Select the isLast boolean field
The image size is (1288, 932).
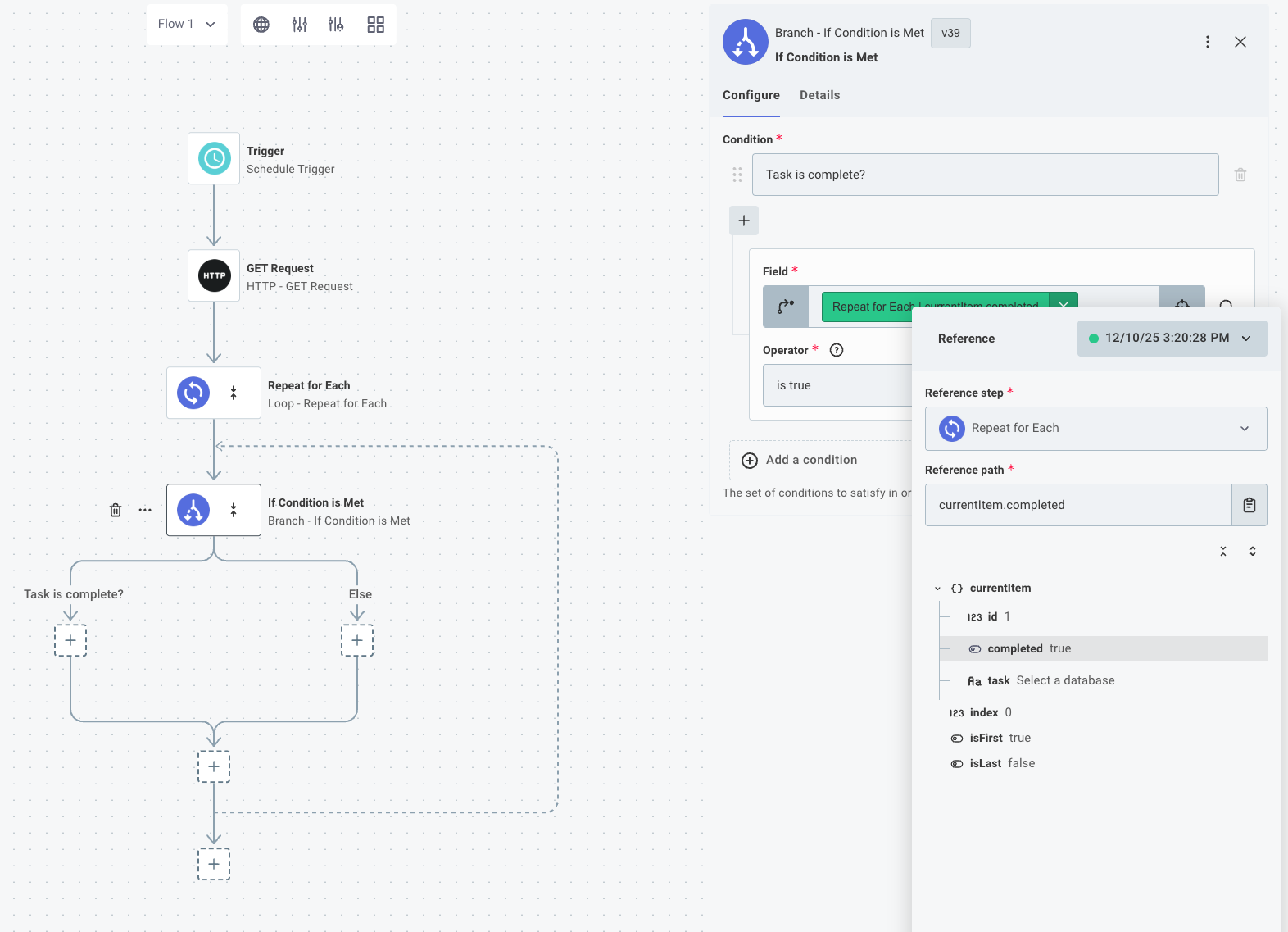[986, 763]
